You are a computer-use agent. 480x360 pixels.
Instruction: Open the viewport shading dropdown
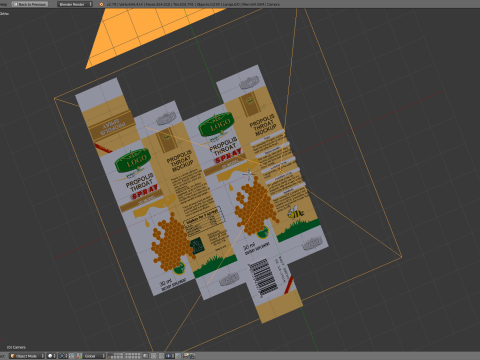[51, 356]
